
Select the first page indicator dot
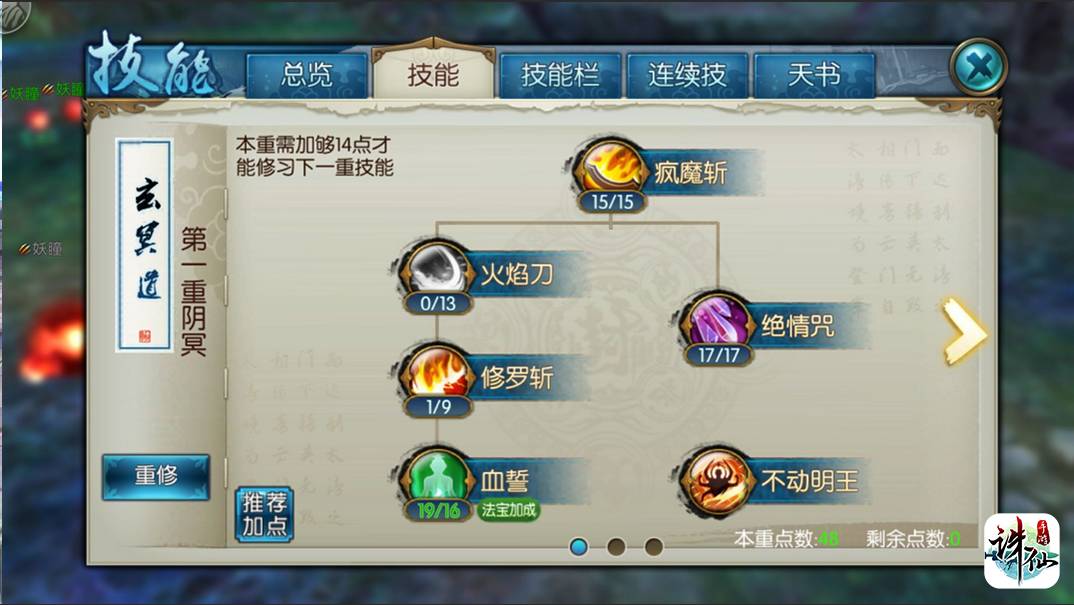pos(579,546)
